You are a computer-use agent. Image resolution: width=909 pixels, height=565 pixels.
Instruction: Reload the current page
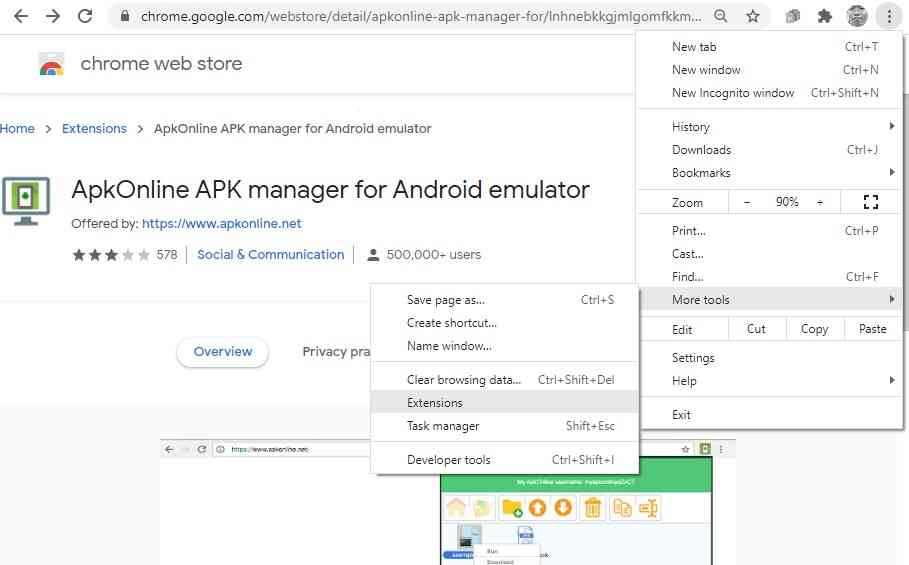click(x=85, y=16)
